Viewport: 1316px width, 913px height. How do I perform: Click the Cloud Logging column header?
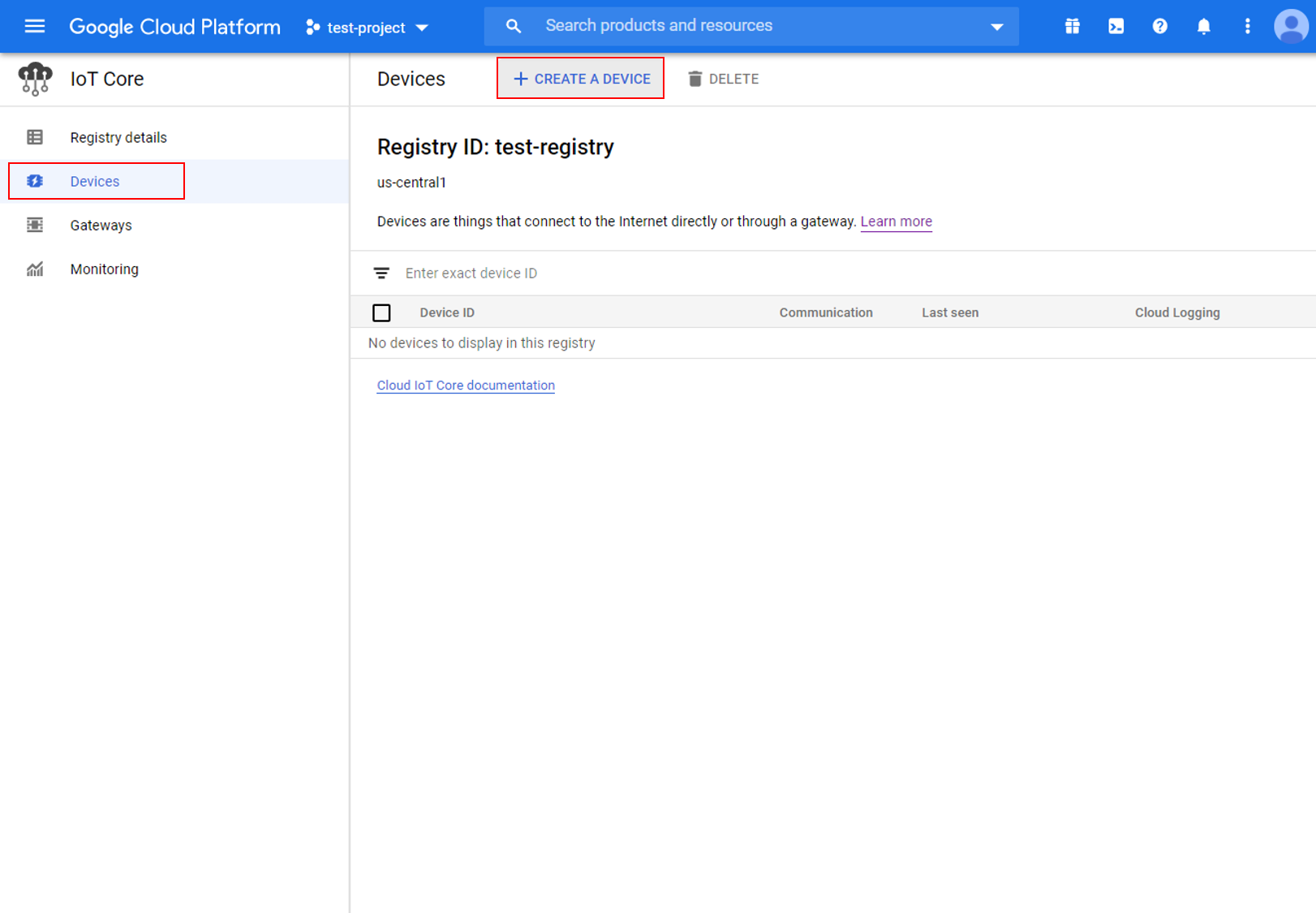[x=1177, y=312]
